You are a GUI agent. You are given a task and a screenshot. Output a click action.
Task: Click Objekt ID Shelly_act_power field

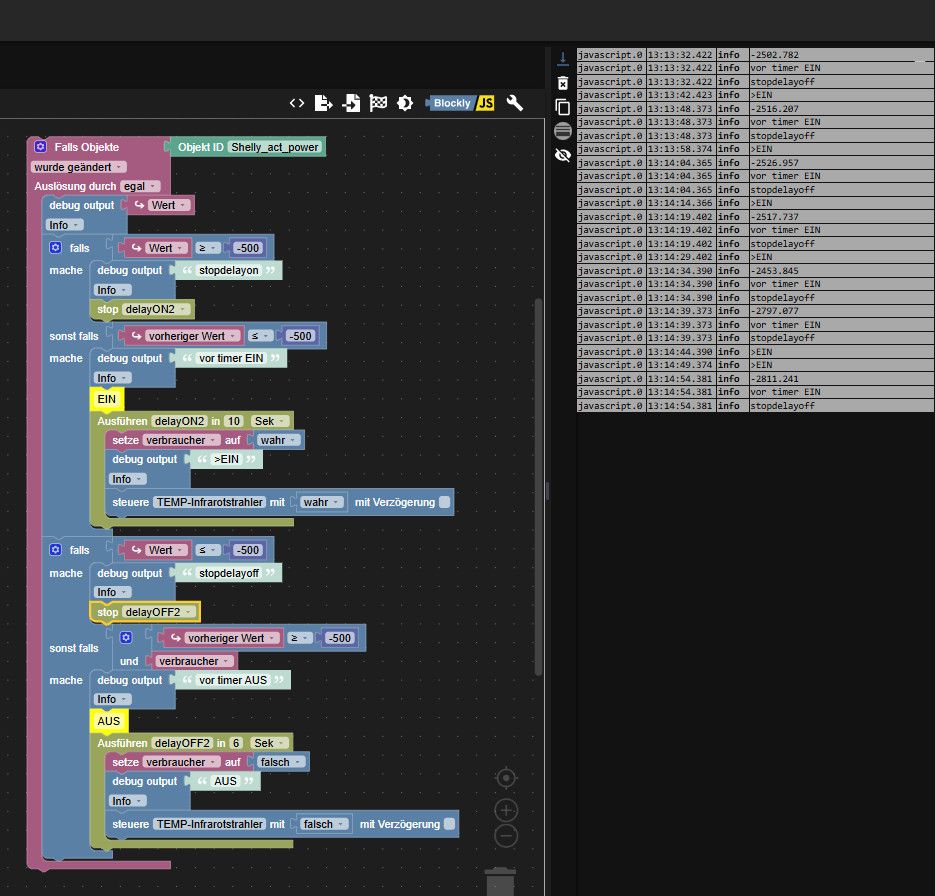275,147
